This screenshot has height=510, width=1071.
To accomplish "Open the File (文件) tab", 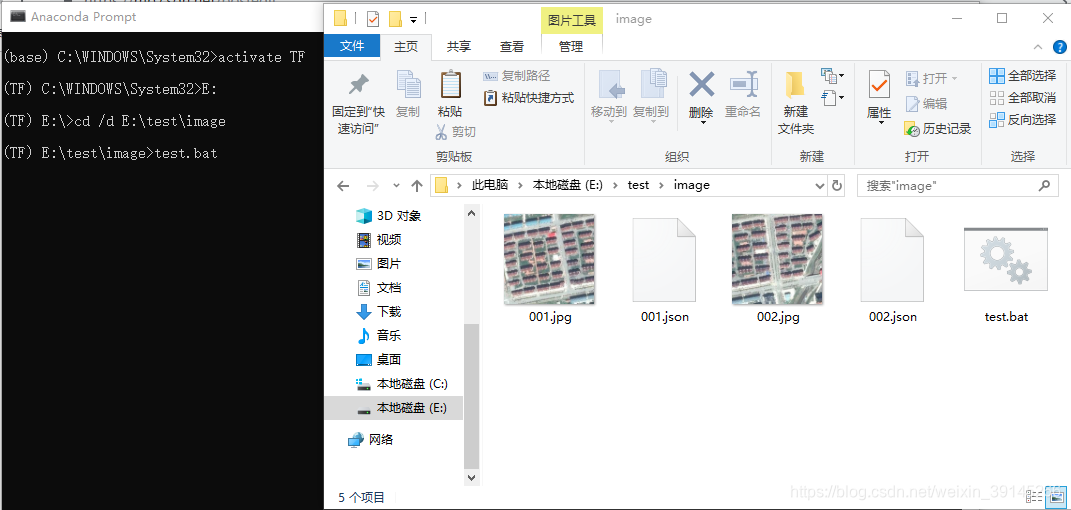I will [x=352, y=46].
